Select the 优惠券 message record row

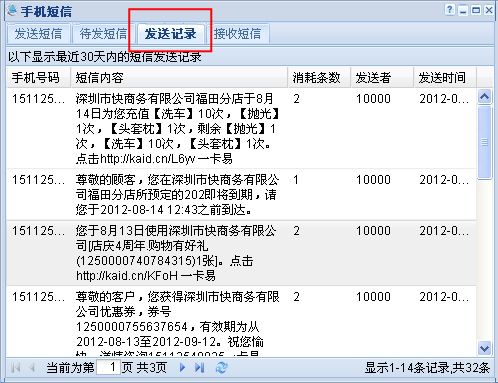(242, 321)
